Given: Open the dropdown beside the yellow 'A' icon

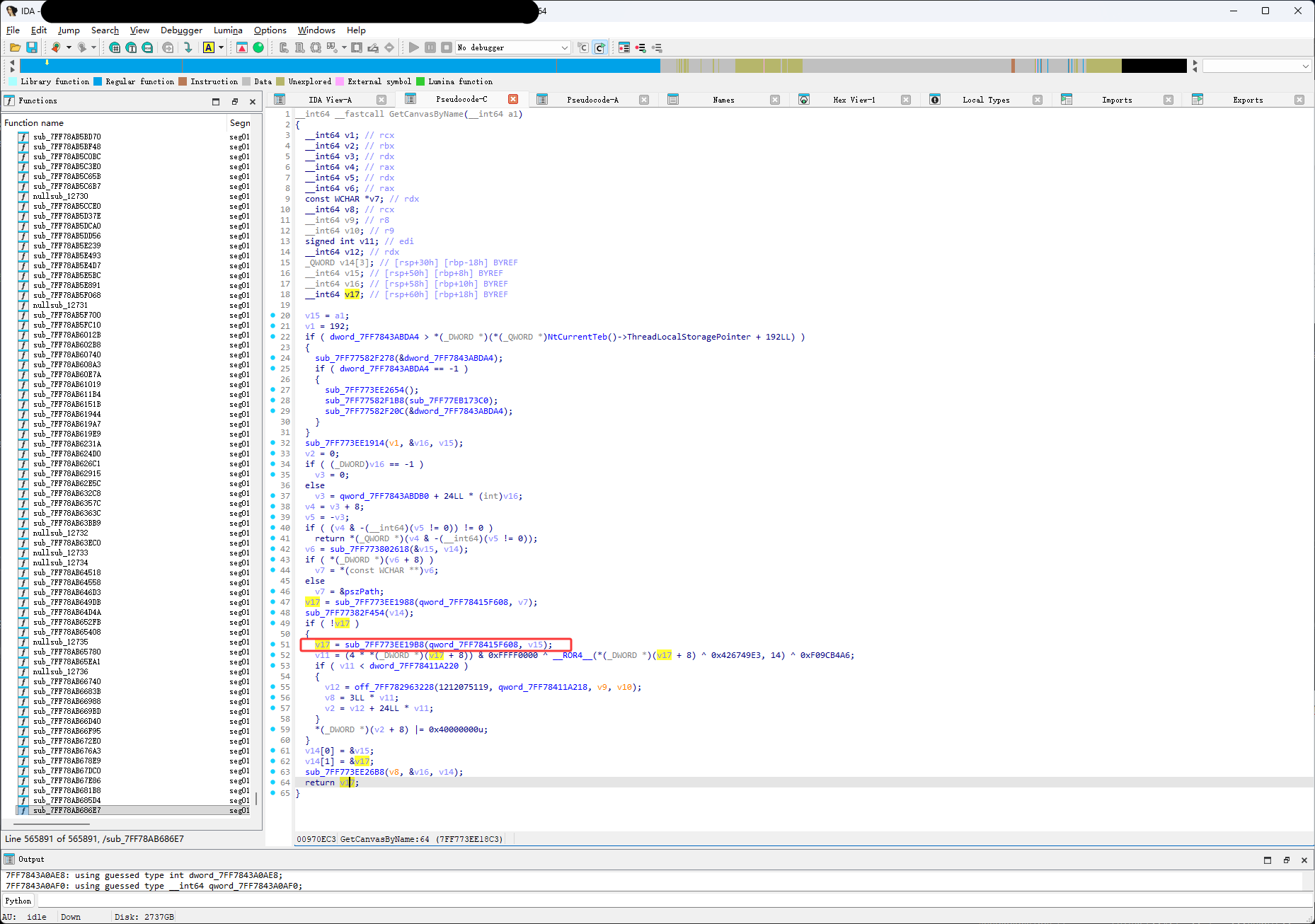Looking at the screenshot, I should 222,47.
